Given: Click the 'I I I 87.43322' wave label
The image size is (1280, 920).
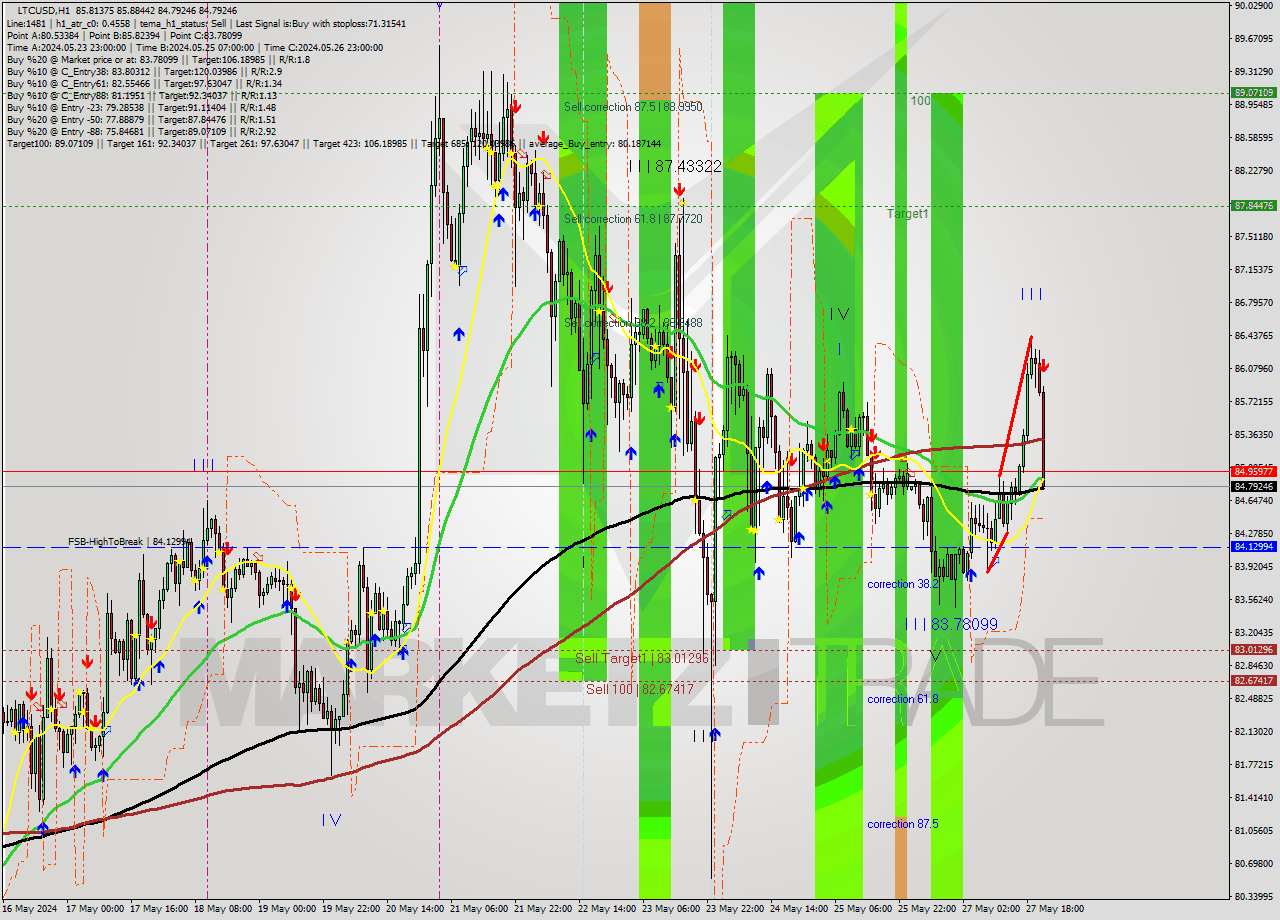Looking at the screenshot, I should [x=675, y=166].
